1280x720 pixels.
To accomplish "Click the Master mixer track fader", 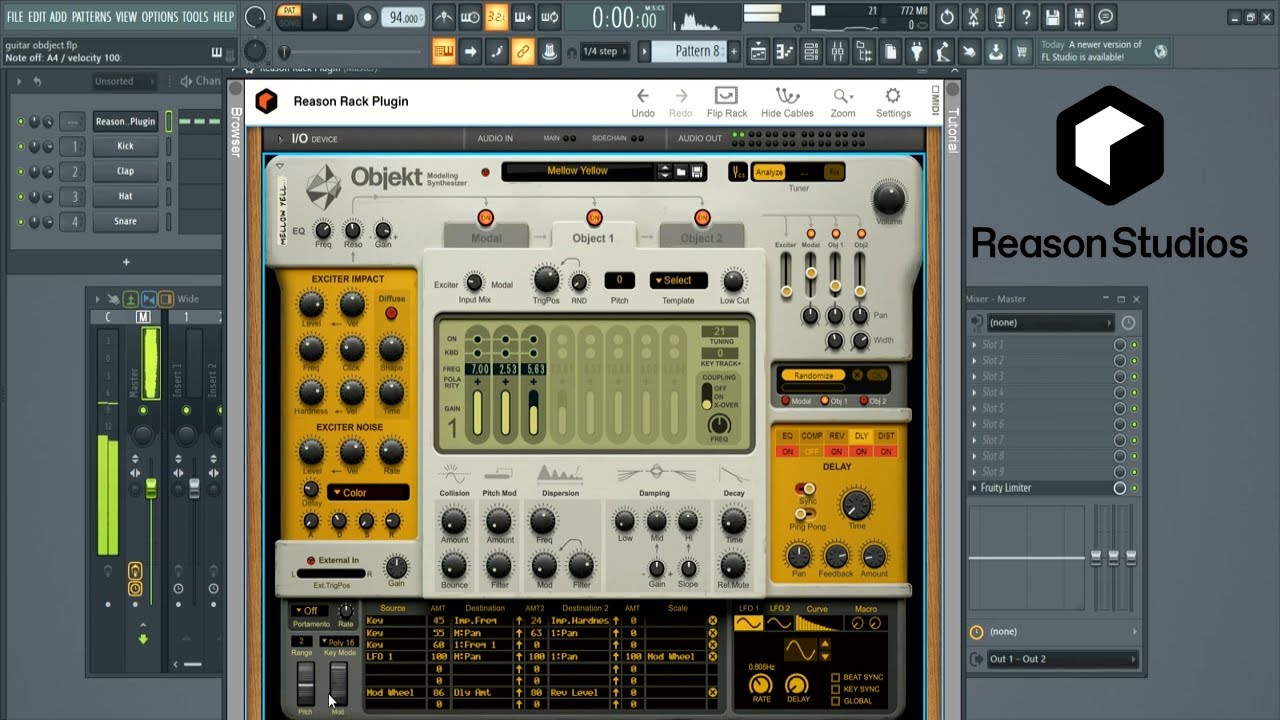I will pos(151,488).
